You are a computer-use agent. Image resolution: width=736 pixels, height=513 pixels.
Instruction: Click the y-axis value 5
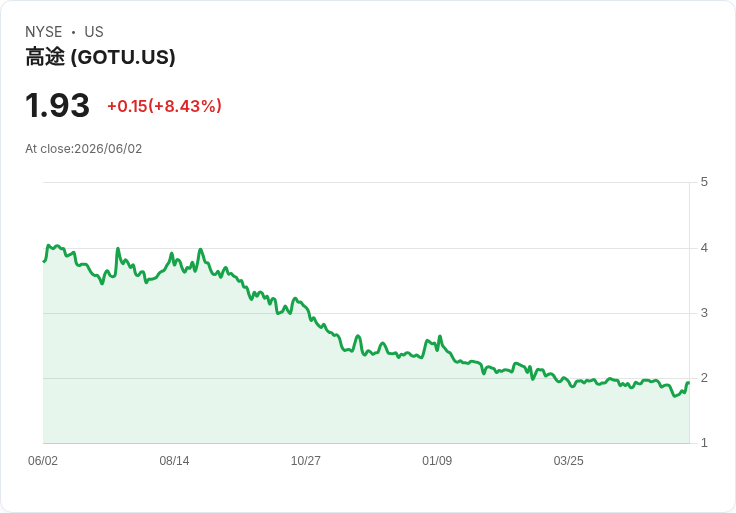[x=704, y=182]
